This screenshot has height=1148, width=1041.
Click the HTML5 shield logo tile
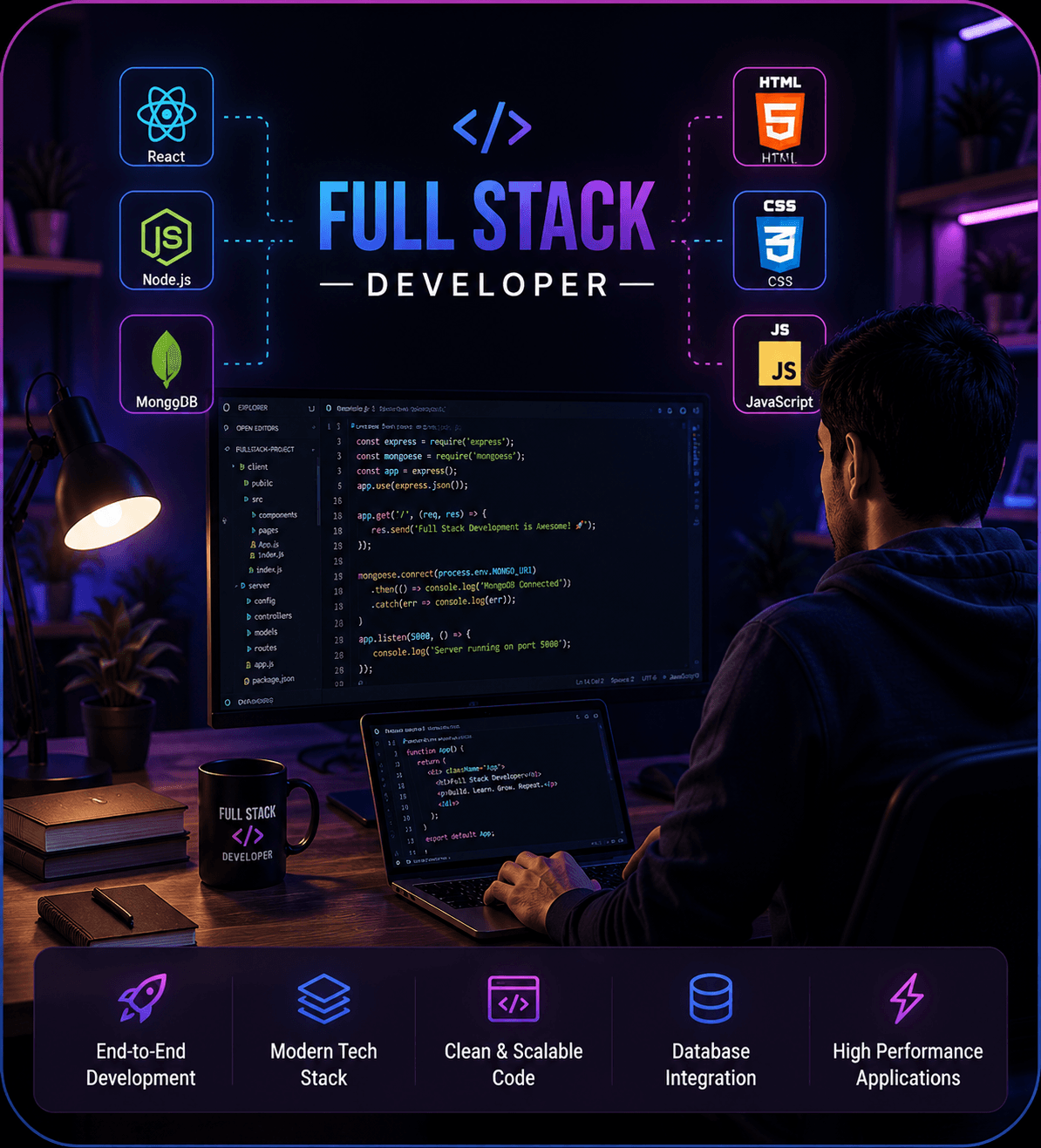tap(779, 117)
